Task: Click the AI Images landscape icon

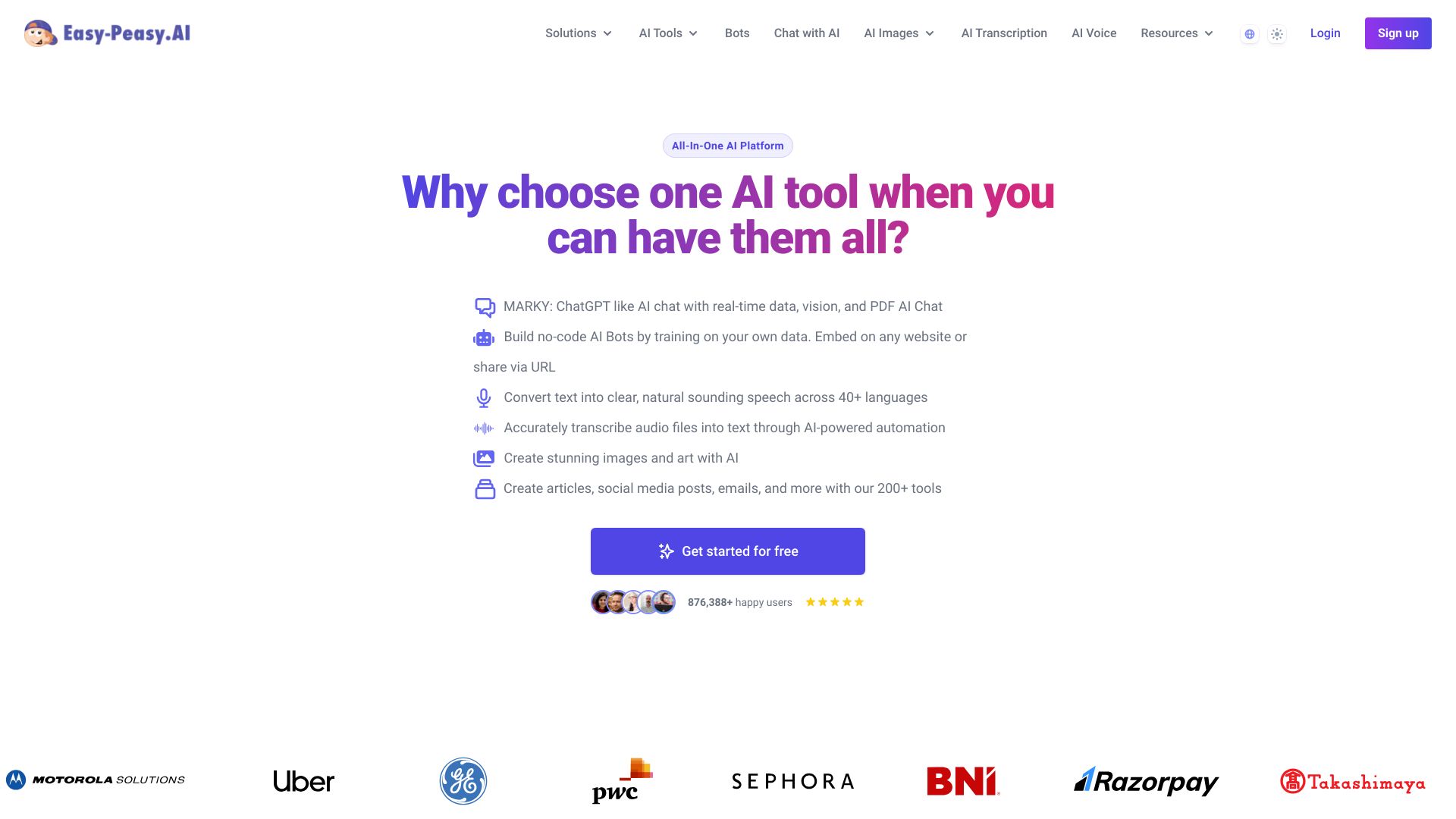Action: 484,458
